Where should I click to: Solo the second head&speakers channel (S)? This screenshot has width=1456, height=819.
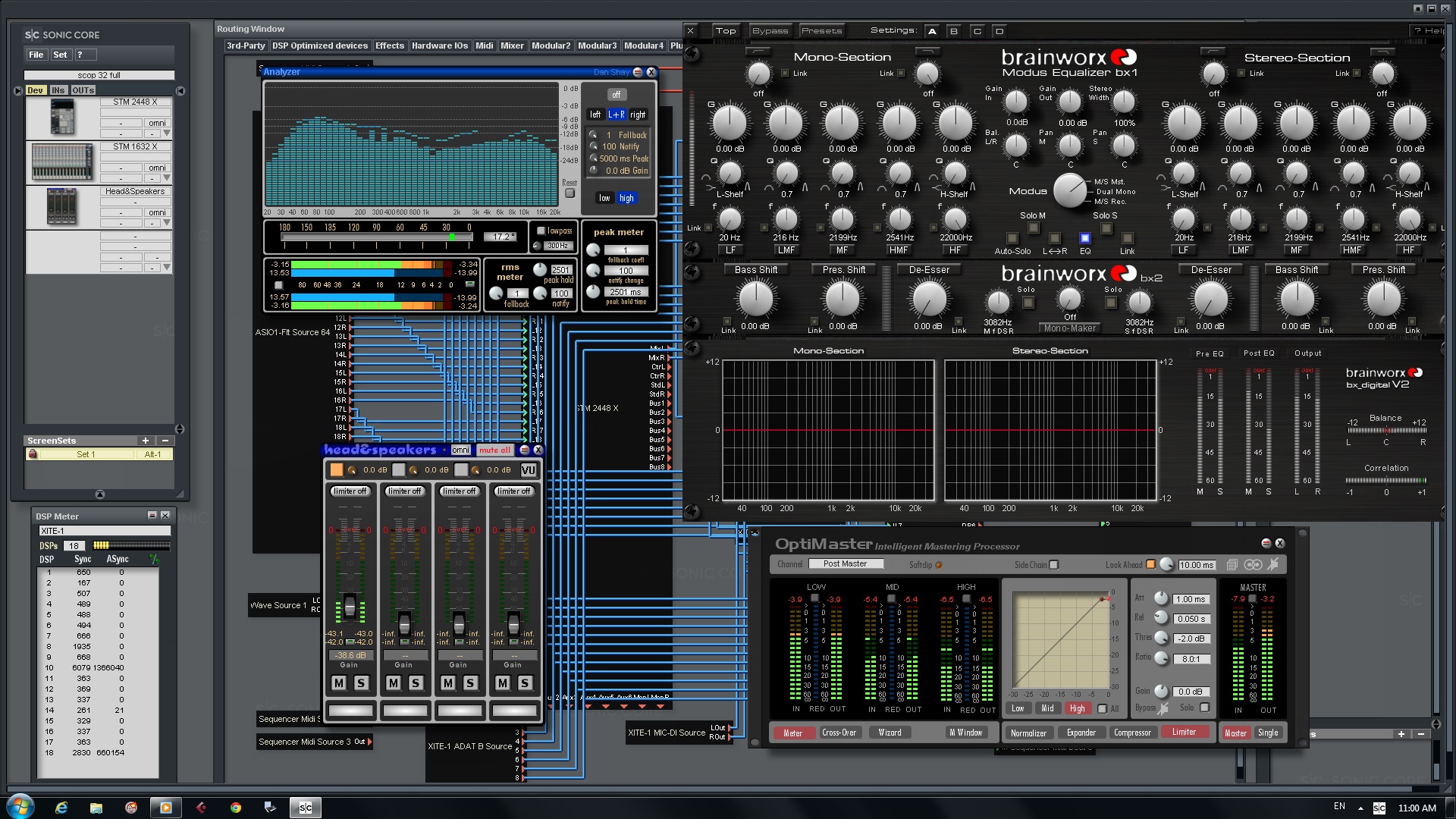point(416,683)
